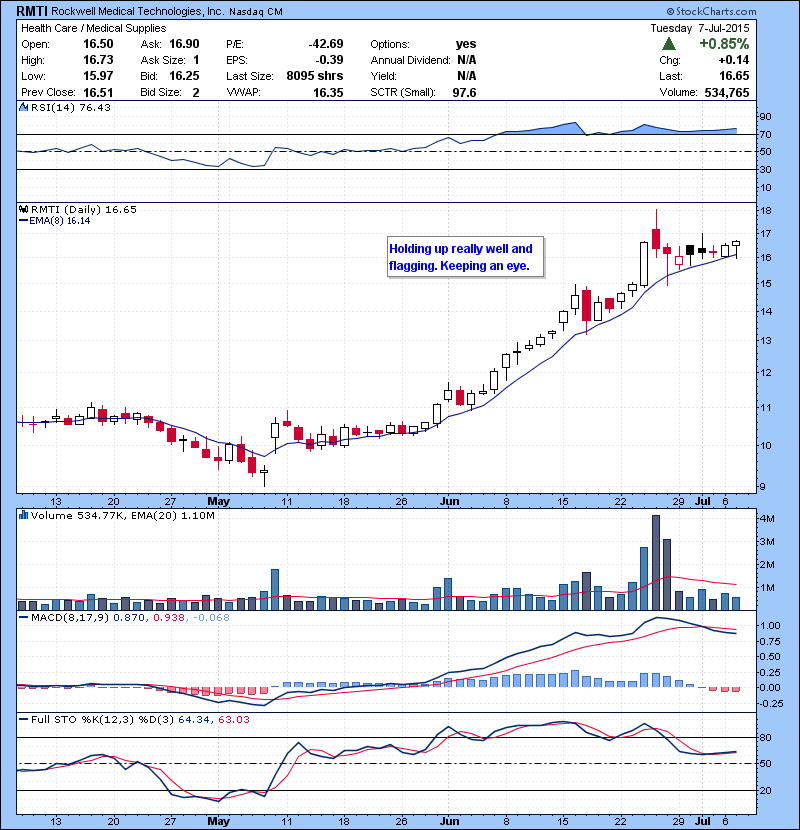Click the Bid value 16.25

click(x=184, y=76)
